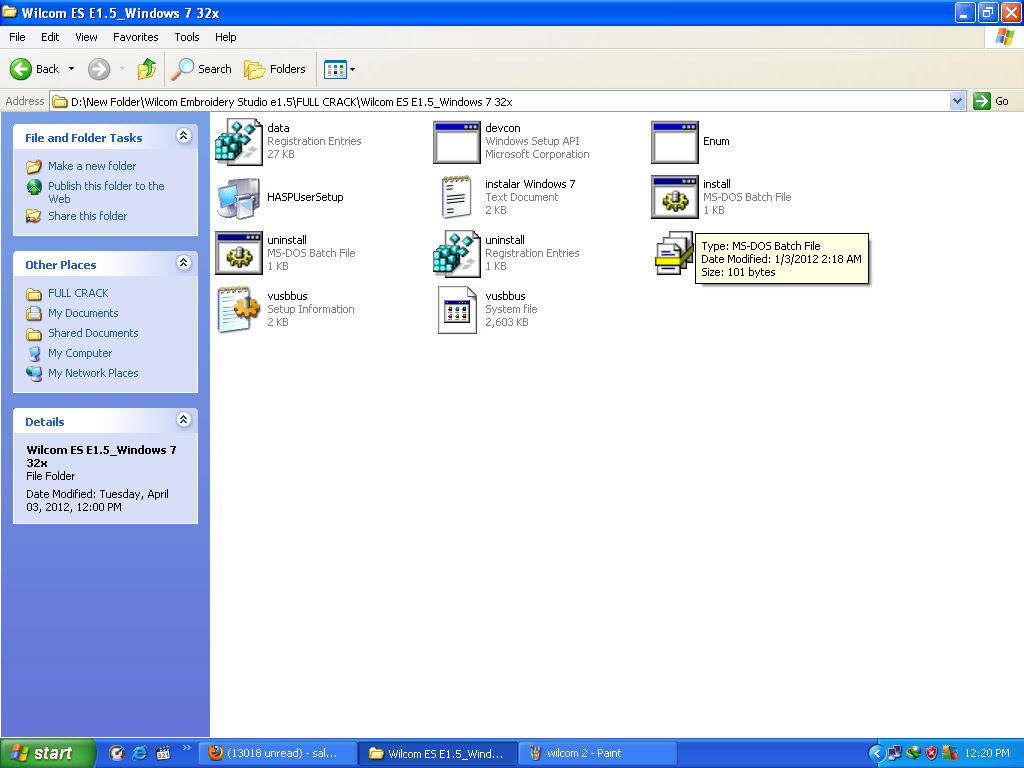
Task: Open My Network Places link
Action: point(93,373)
